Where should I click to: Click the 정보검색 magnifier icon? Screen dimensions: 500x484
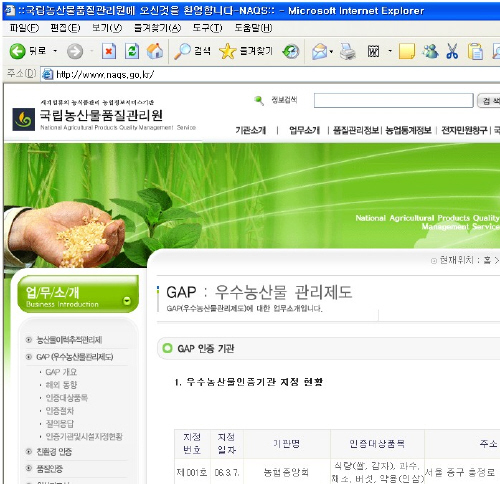coord(259,100)
